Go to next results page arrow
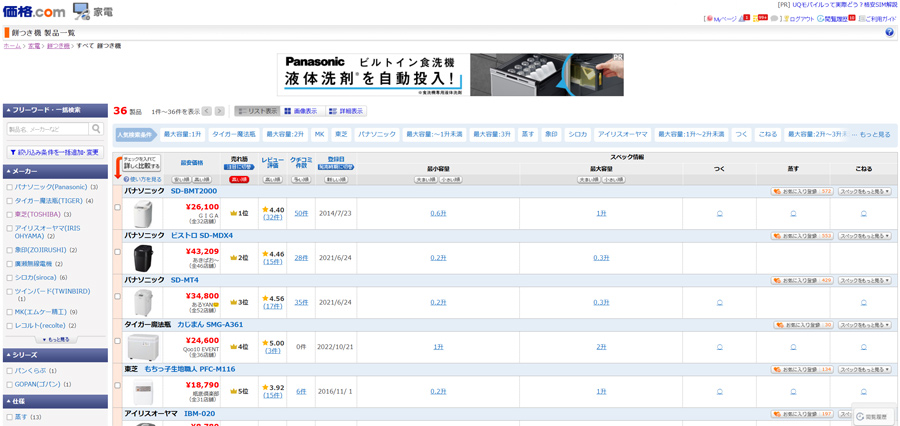900x426 pixels. pos(219,111)
